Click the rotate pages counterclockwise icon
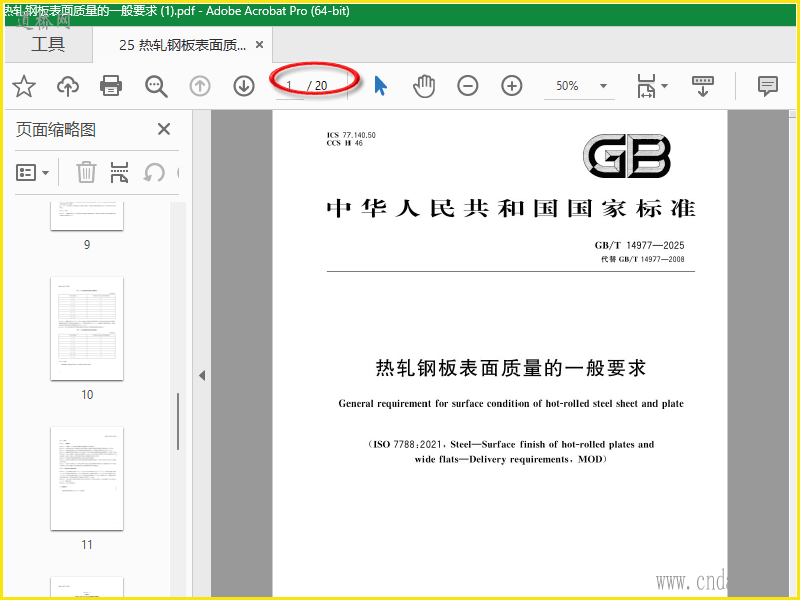The image size is (800, 600). coord(154,172)
